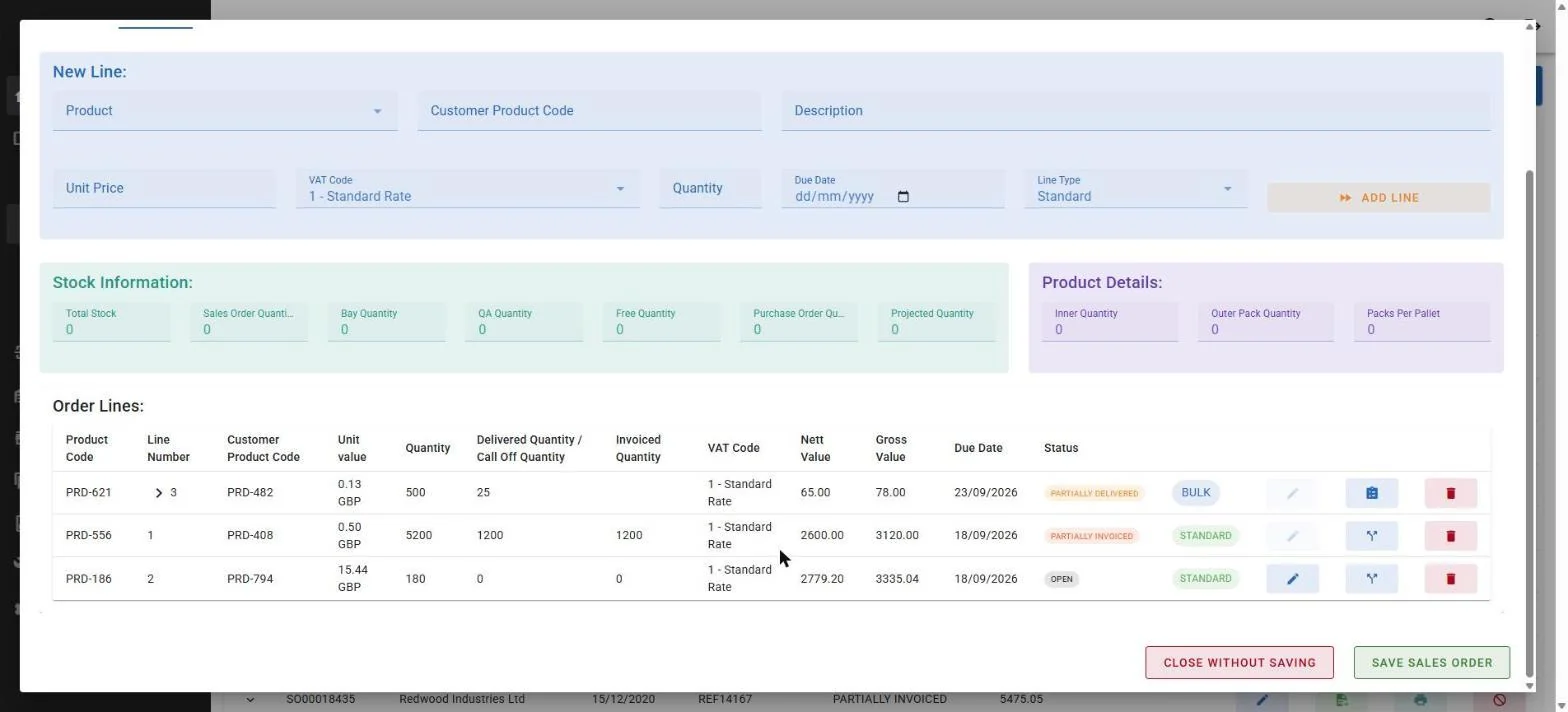Split the PRD-186 order line
Screen dimensions: 1568x712
point(1371,579)
